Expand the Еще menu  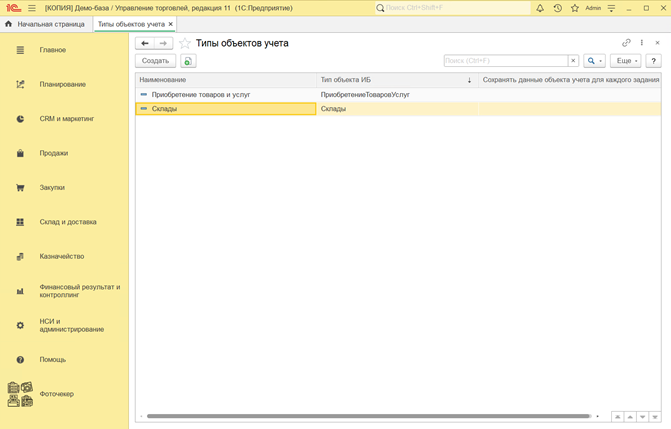click(626, 61)
